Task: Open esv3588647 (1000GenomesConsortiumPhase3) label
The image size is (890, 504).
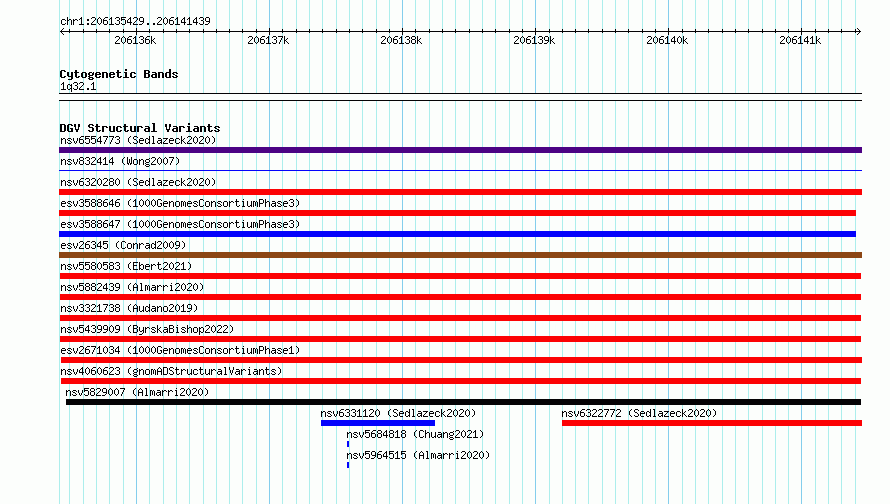Action: point(180,224)
